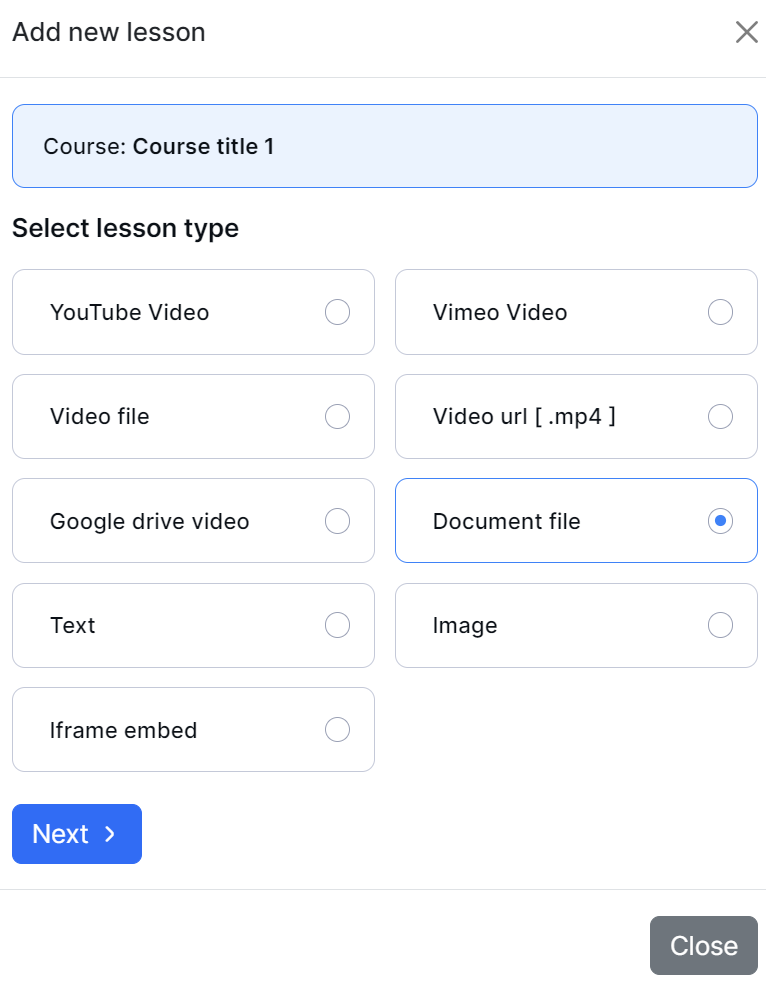
Task: Choose the Image radio button
Action: pyautogui.click(x=720, y=625)
